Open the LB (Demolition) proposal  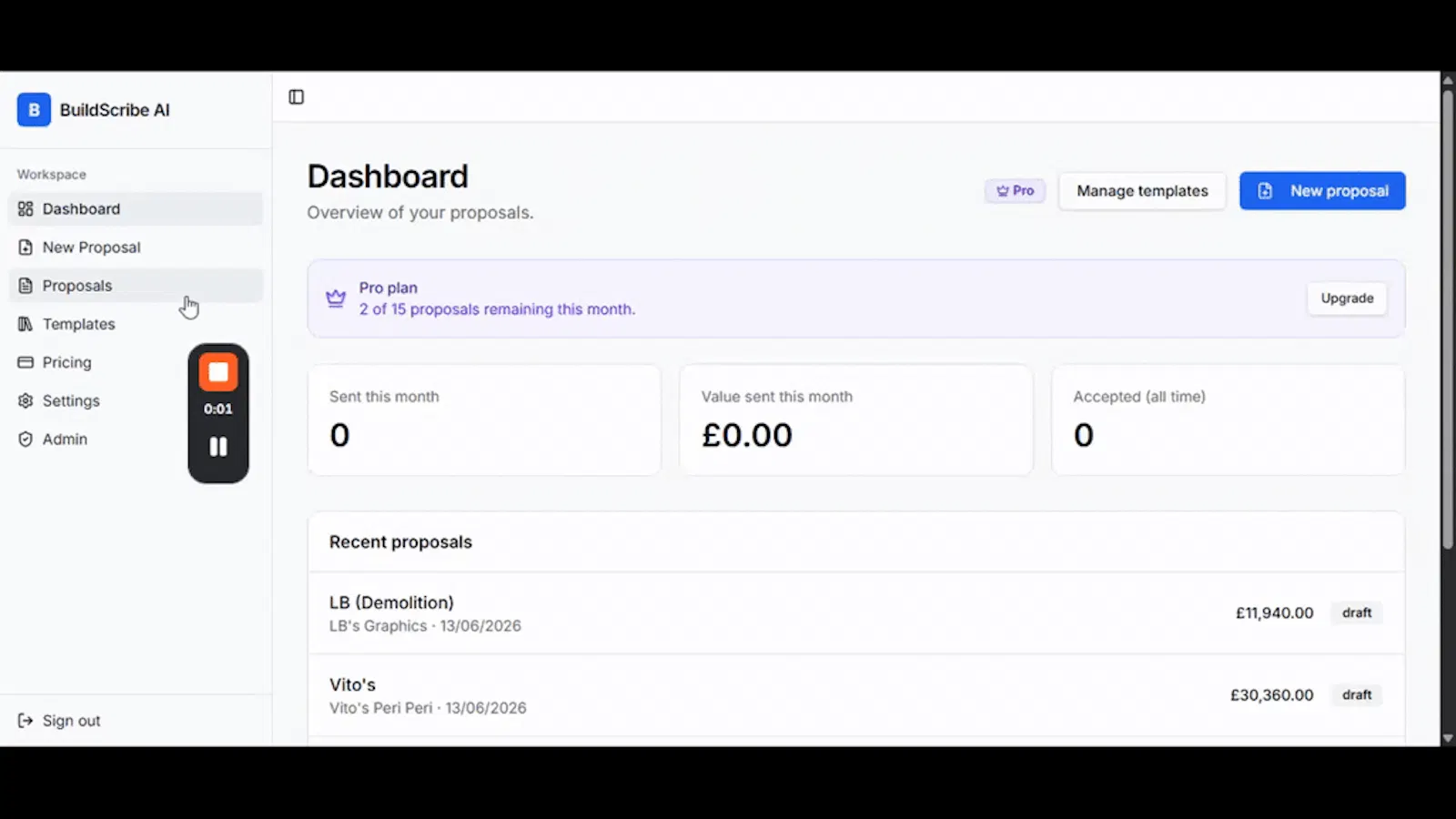(x=856, y=613)
